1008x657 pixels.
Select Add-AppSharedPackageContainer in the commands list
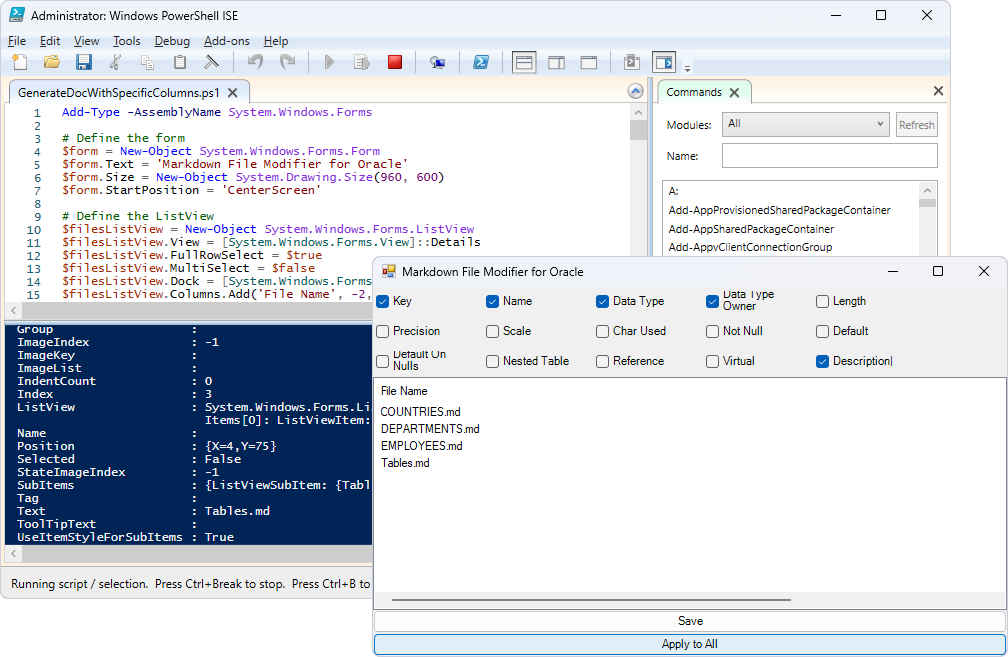751,229
